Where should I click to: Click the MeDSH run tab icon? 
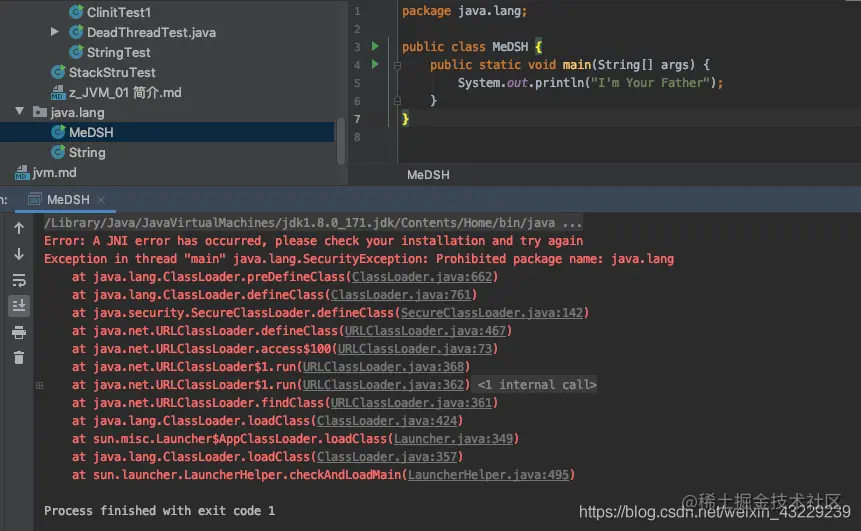pyautogui.click(x=35, y=199)
